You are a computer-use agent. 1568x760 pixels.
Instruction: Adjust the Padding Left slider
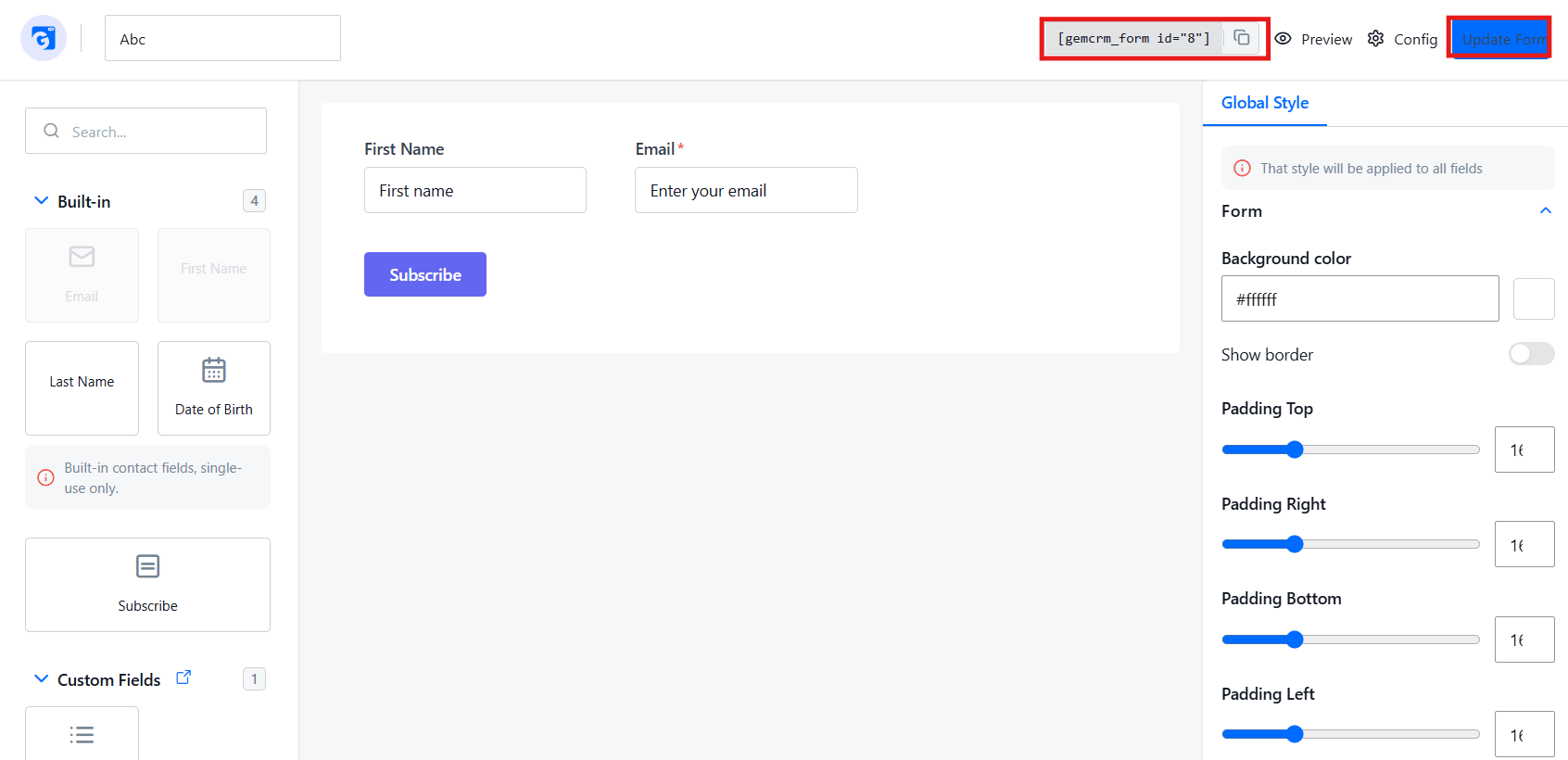[1350, 734]
